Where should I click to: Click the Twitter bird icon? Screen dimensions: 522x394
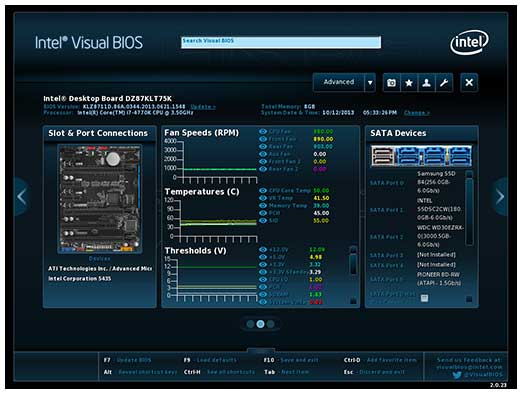tap(457, 375)
